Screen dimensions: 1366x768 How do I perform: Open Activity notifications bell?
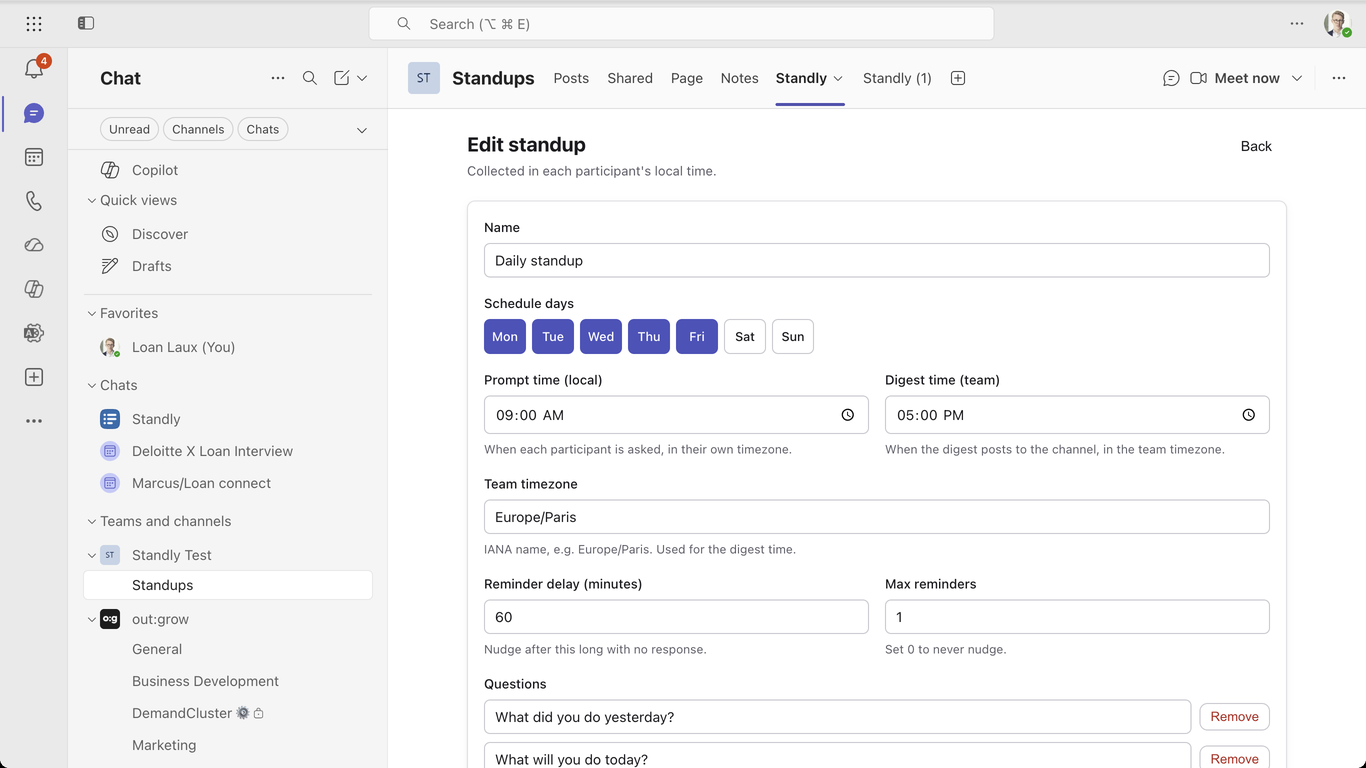pyautogui.click(x=34, y=68)
